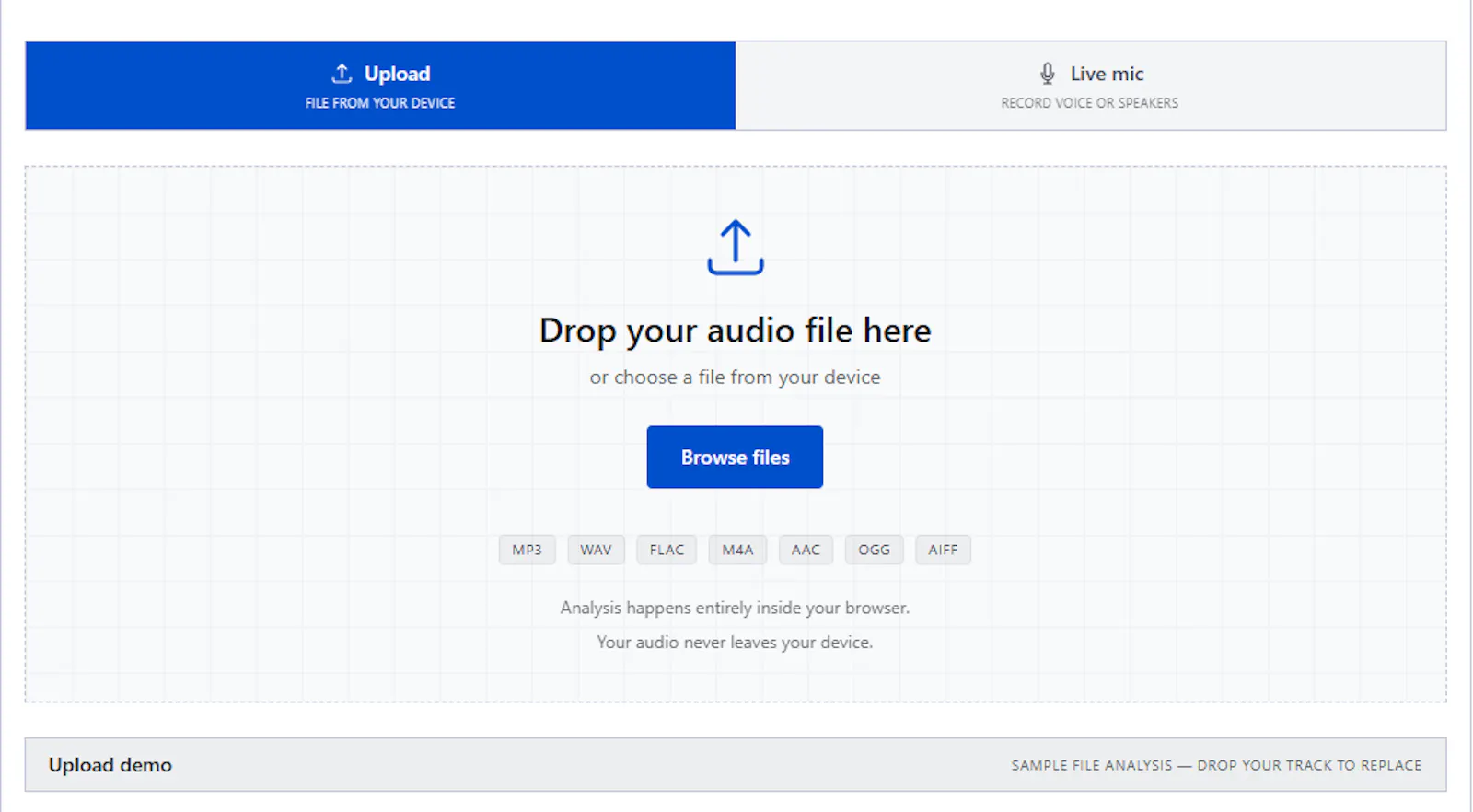Switch to the Upload tab
This screenshot has height=812, width=1473.
pos(380,86)
